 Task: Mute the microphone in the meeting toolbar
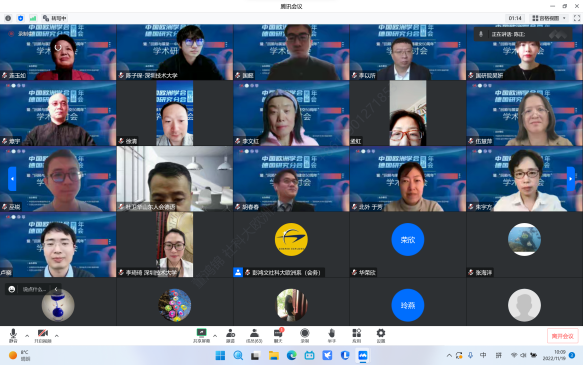(x=13, y=335)
